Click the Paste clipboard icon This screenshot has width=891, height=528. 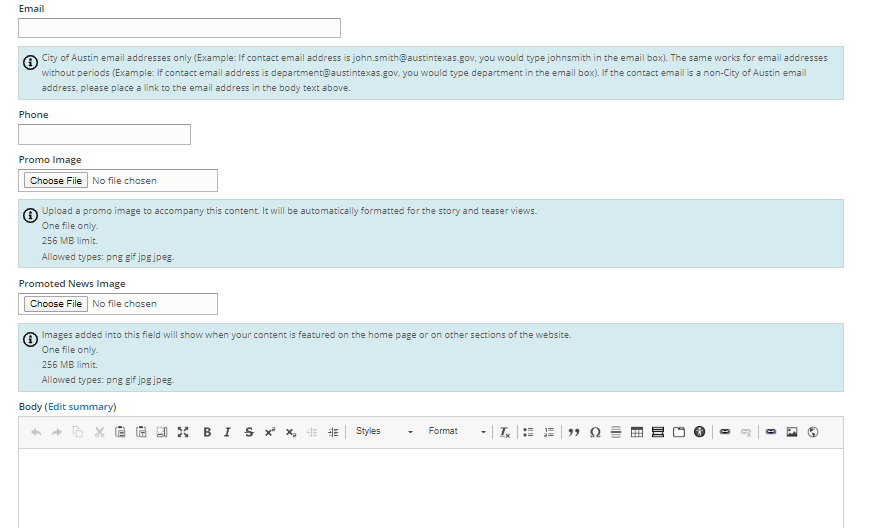click(x=120, y=433)
